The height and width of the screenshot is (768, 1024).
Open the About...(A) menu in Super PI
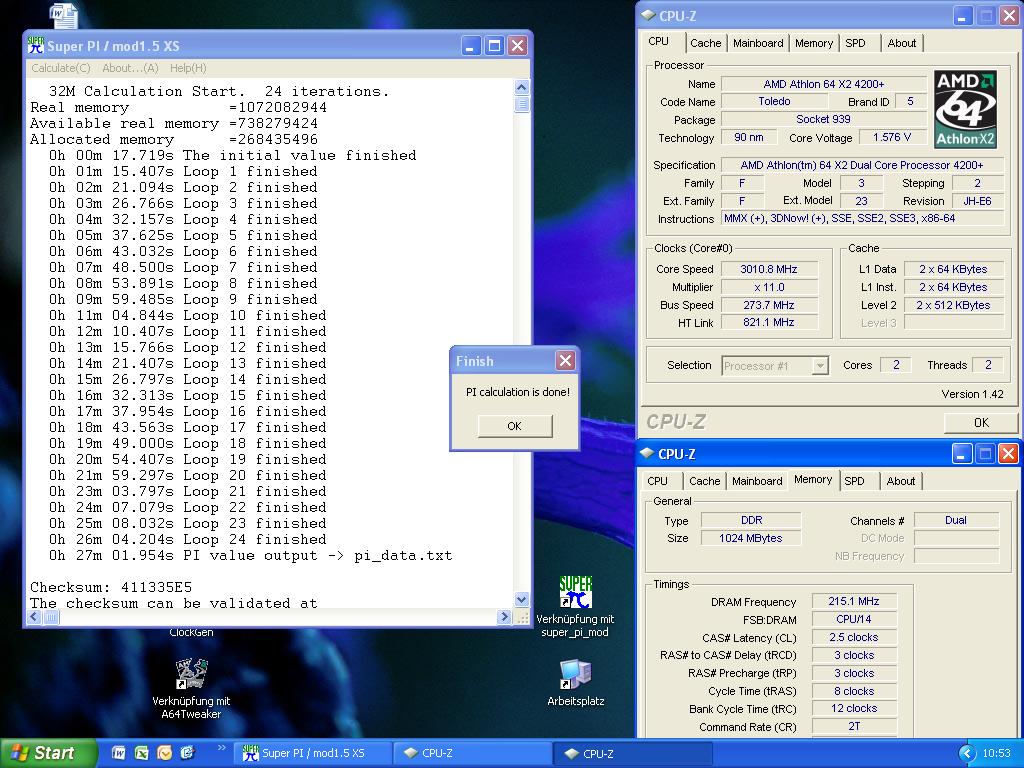point(130,68)
